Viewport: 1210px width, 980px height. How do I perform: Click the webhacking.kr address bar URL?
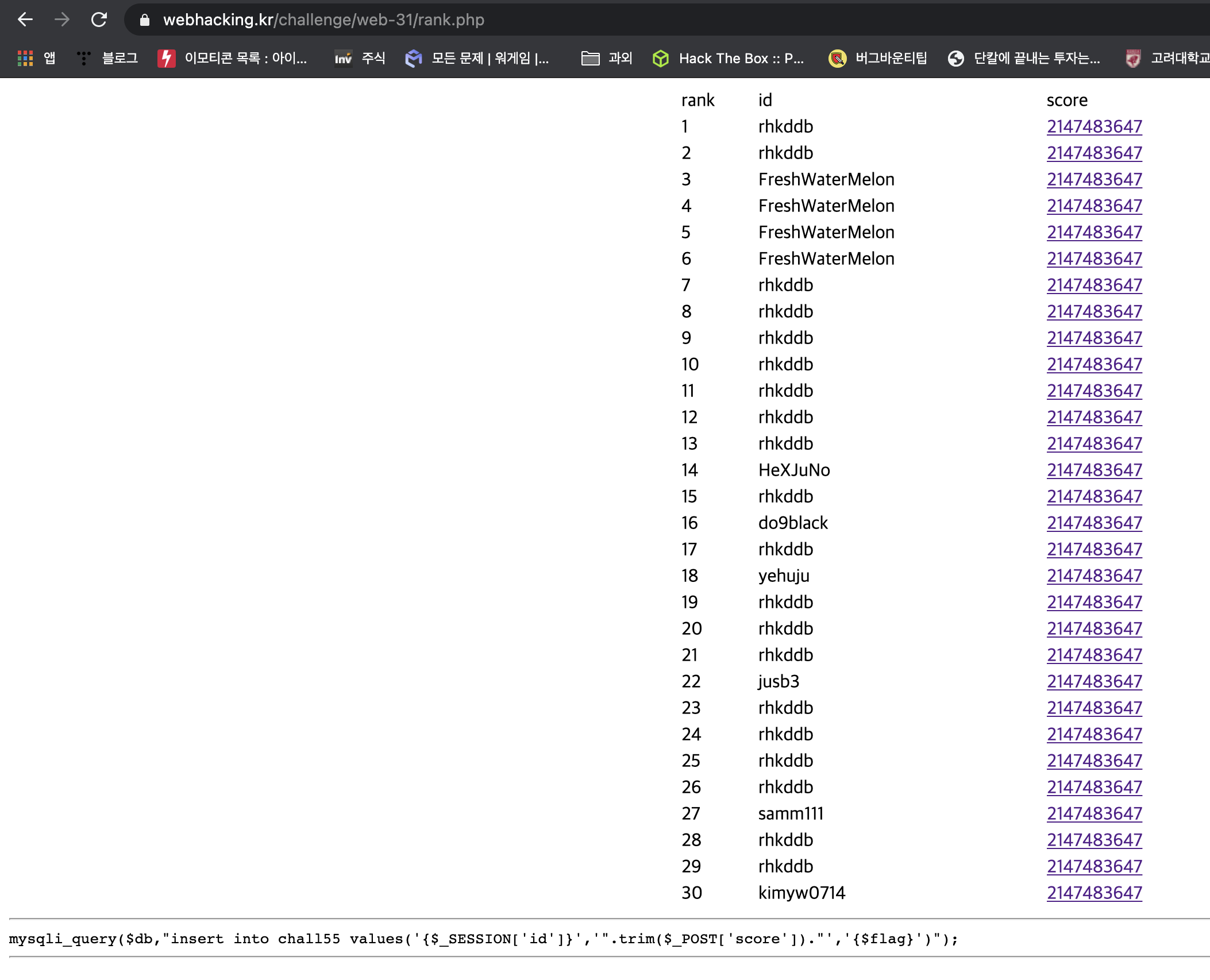point(323,20)
